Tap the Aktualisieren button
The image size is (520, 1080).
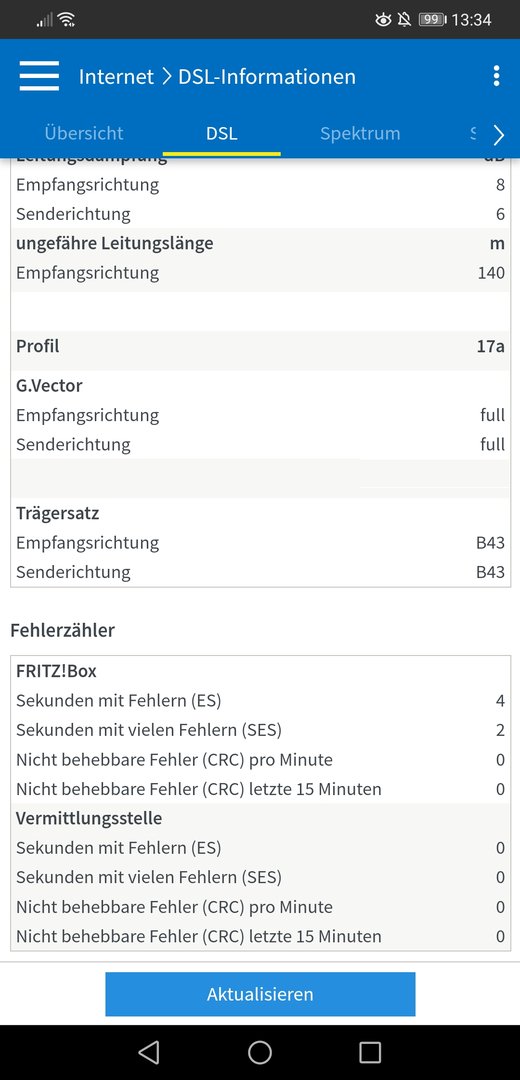pyautogui.click(x=260, y=994)
